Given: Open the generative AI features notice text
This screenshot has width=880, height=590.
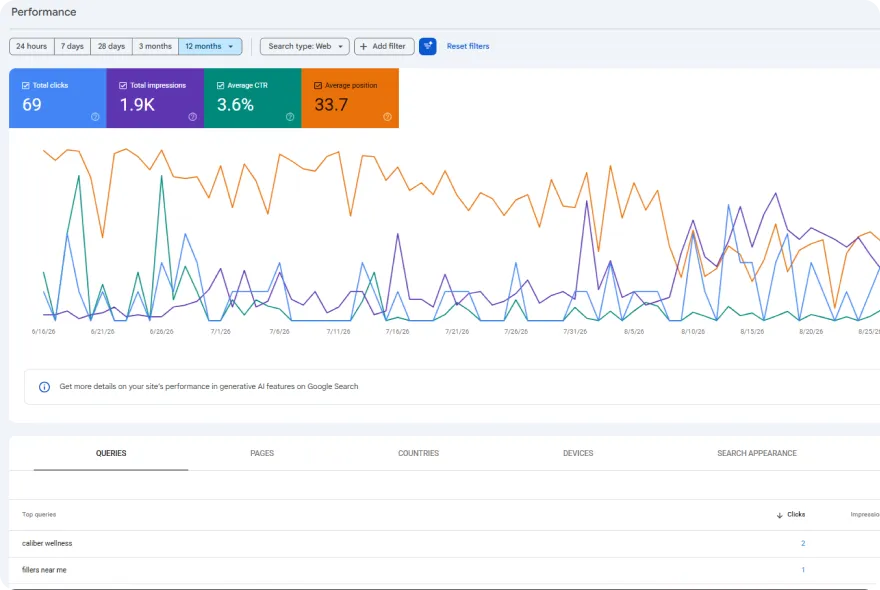Looking at the screenshot, I should click(x=209, y=387).
